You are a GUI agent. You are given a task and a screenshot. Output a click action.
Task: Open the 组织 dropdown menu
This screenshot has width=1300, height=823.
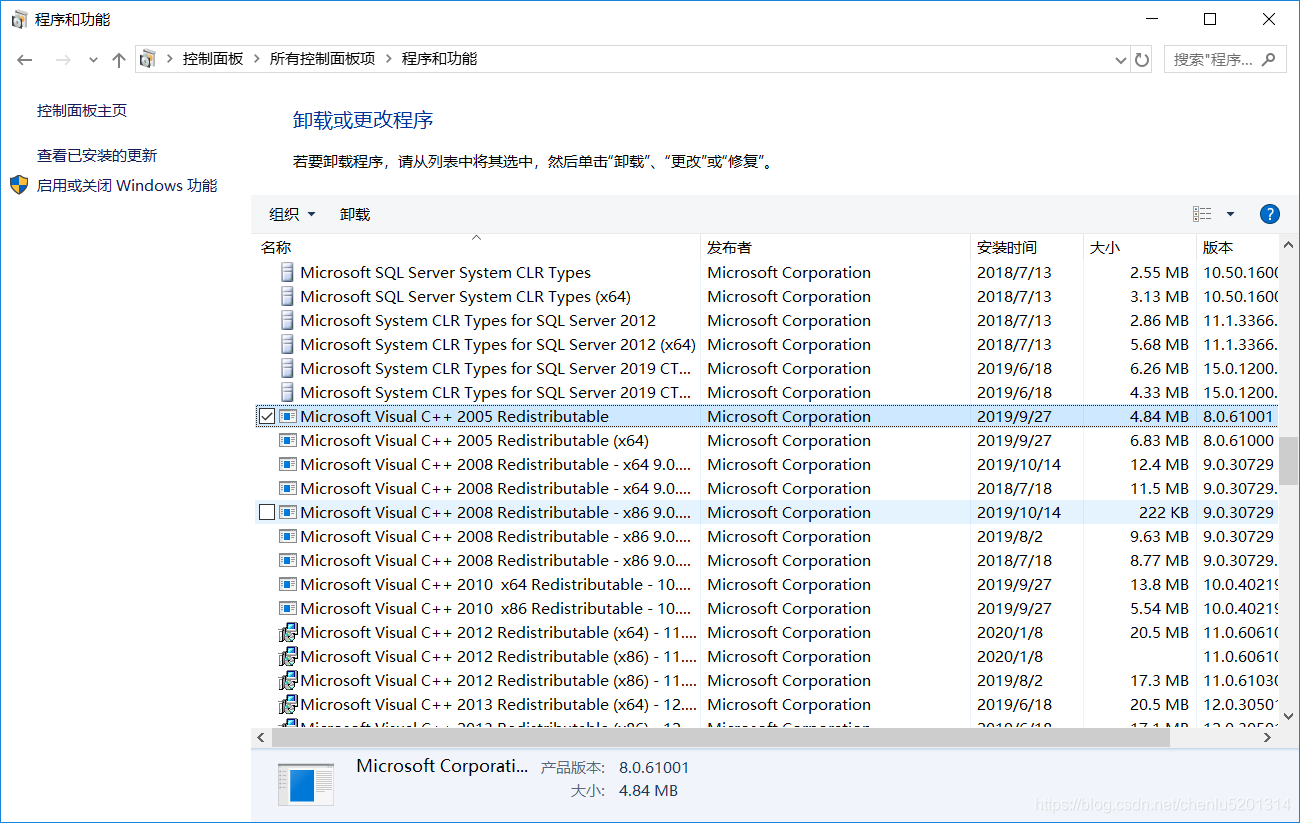point(292,214)
